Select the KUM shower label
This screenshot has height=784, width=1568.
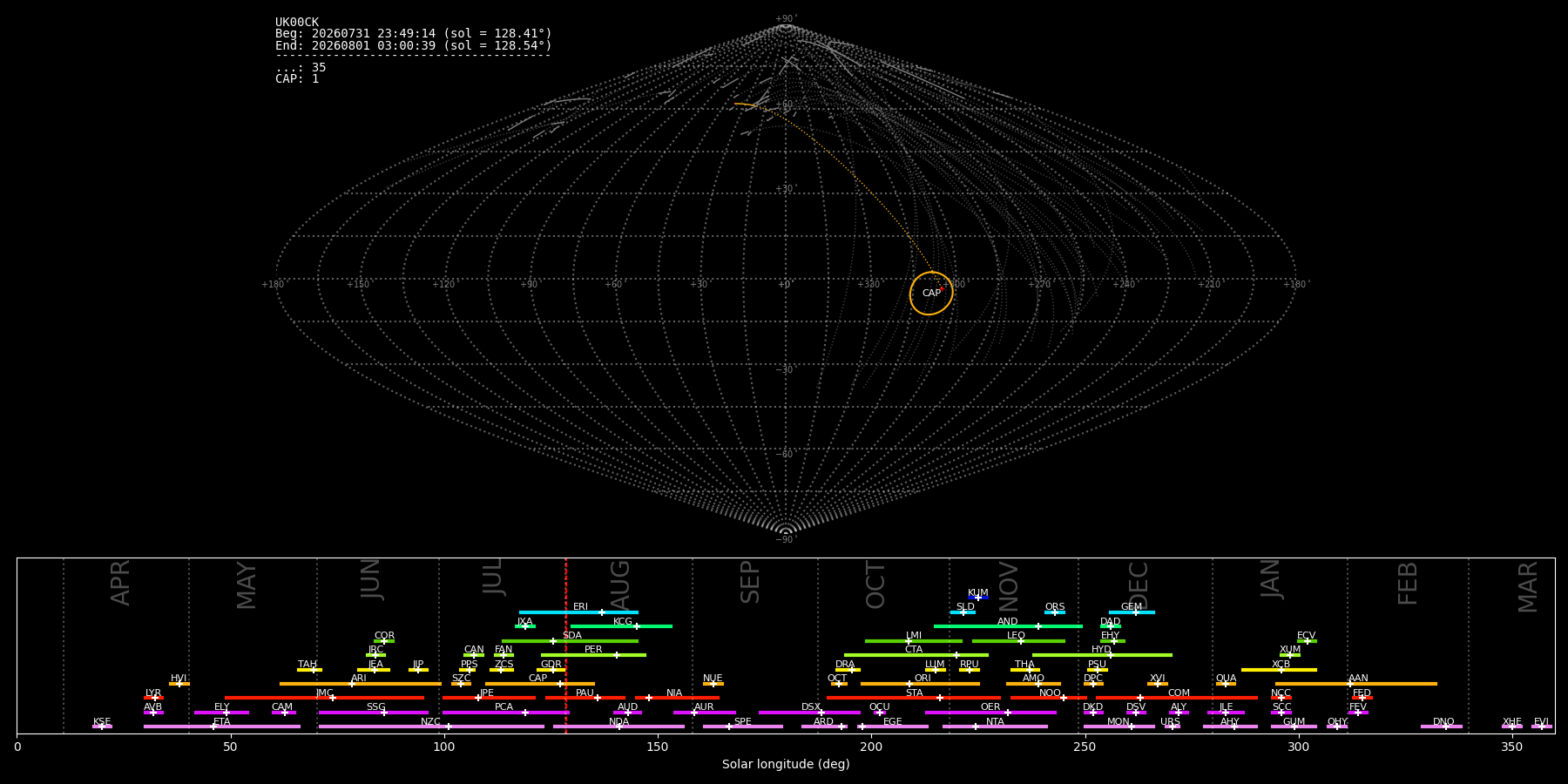click(978, 593)
